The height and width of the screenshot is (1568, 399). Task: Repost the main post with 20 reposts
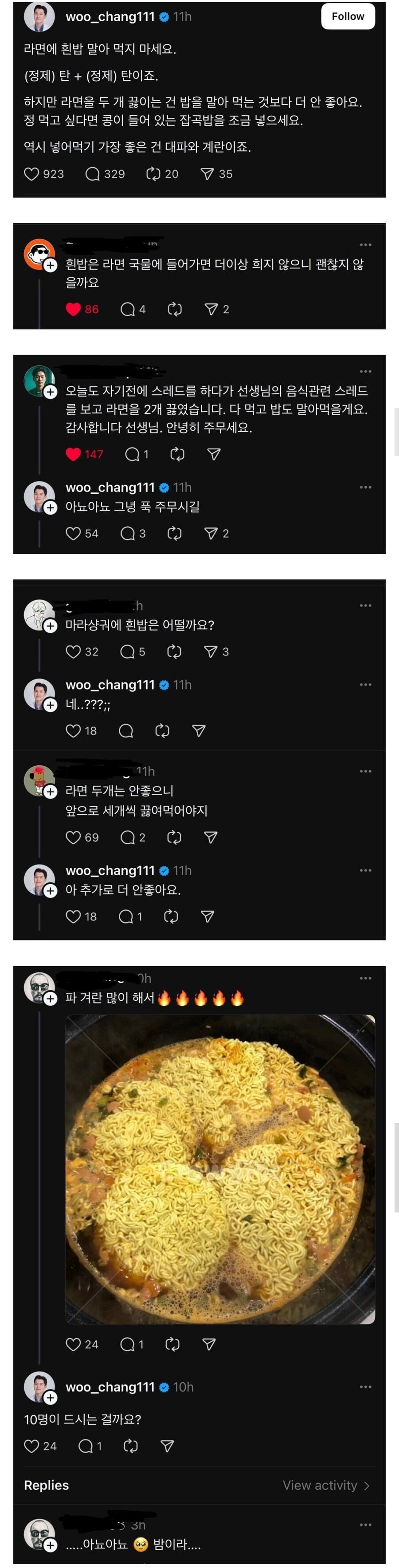pos(153,174)
